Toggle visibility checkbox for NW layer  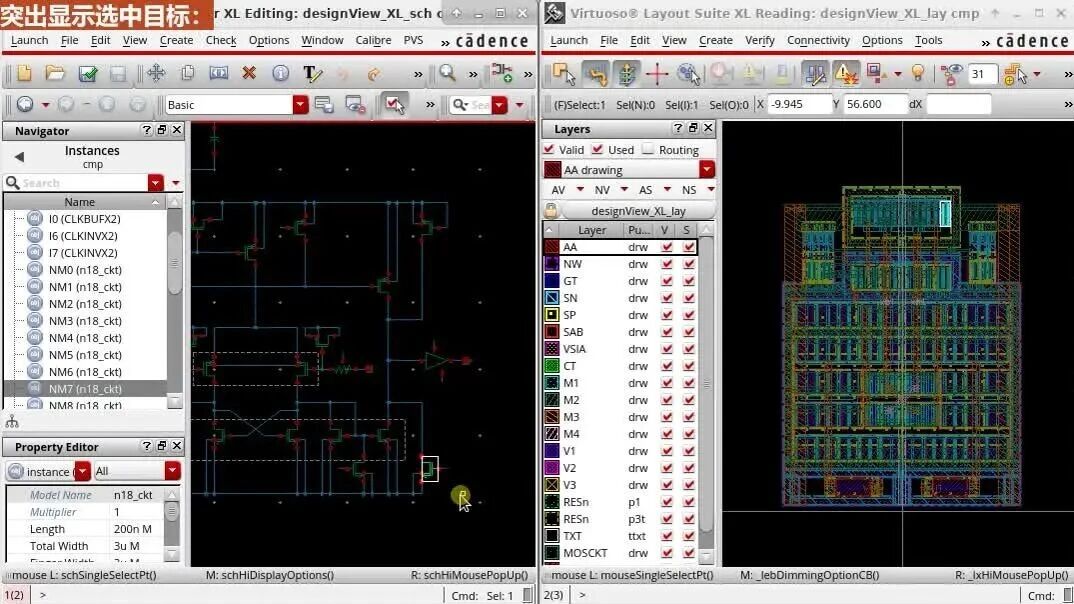(x=666, y=264)
